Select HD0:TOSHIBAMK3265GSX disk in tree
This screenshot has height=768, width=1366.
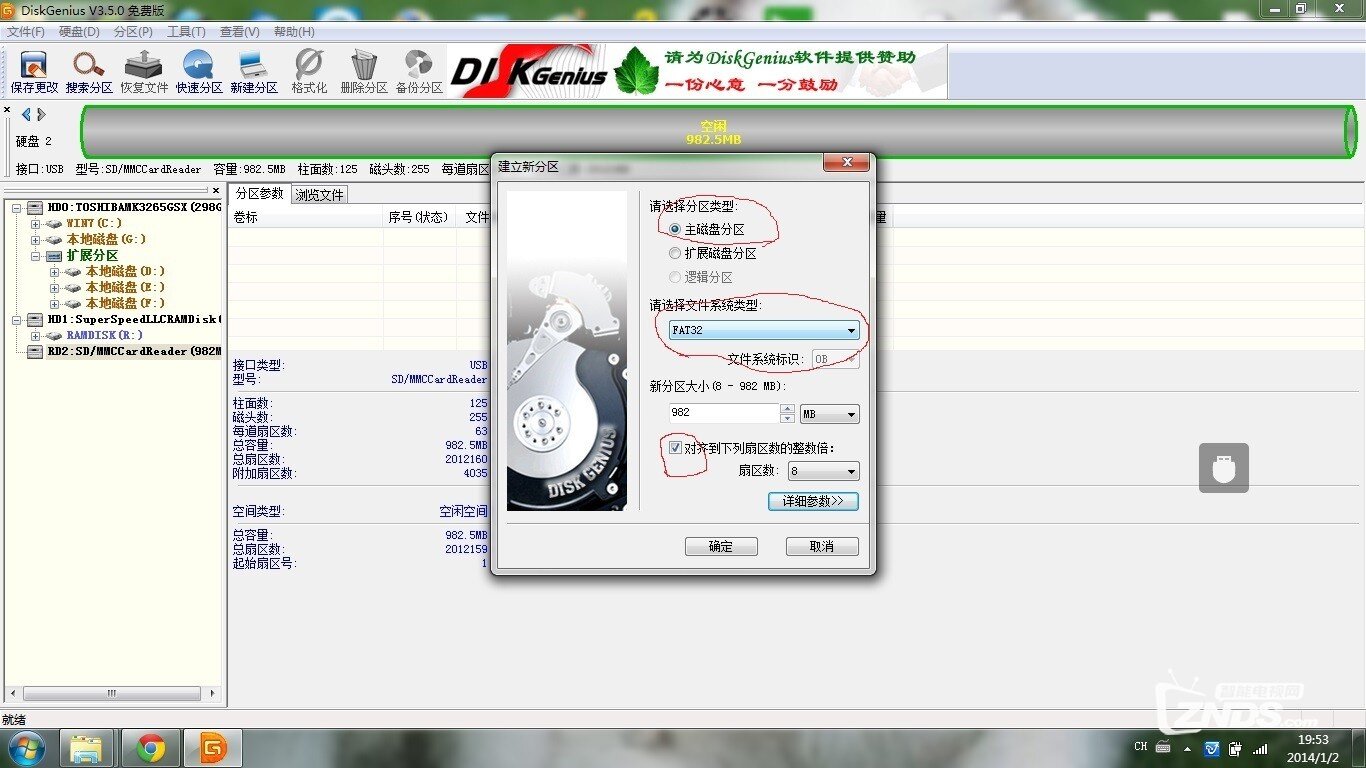click(x=134, y=207)
